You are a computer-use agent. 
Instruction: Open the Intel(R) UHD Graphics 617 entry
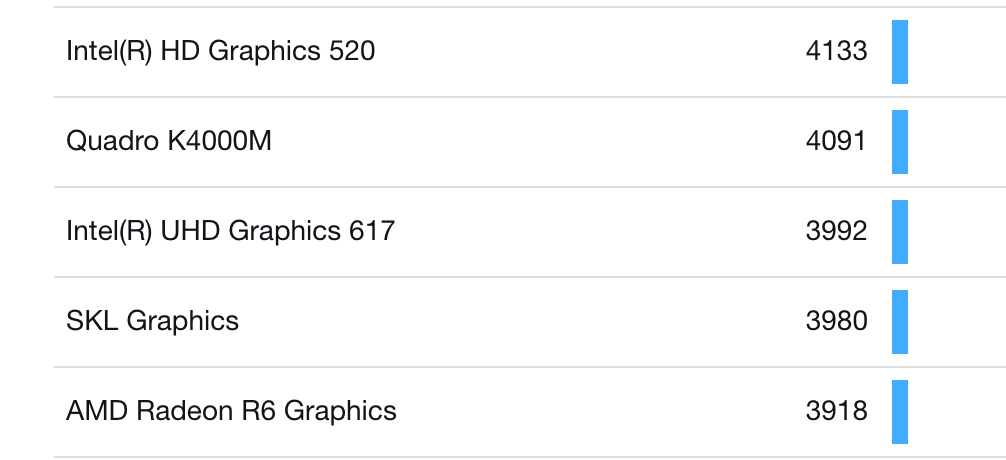tap(230, 231)
